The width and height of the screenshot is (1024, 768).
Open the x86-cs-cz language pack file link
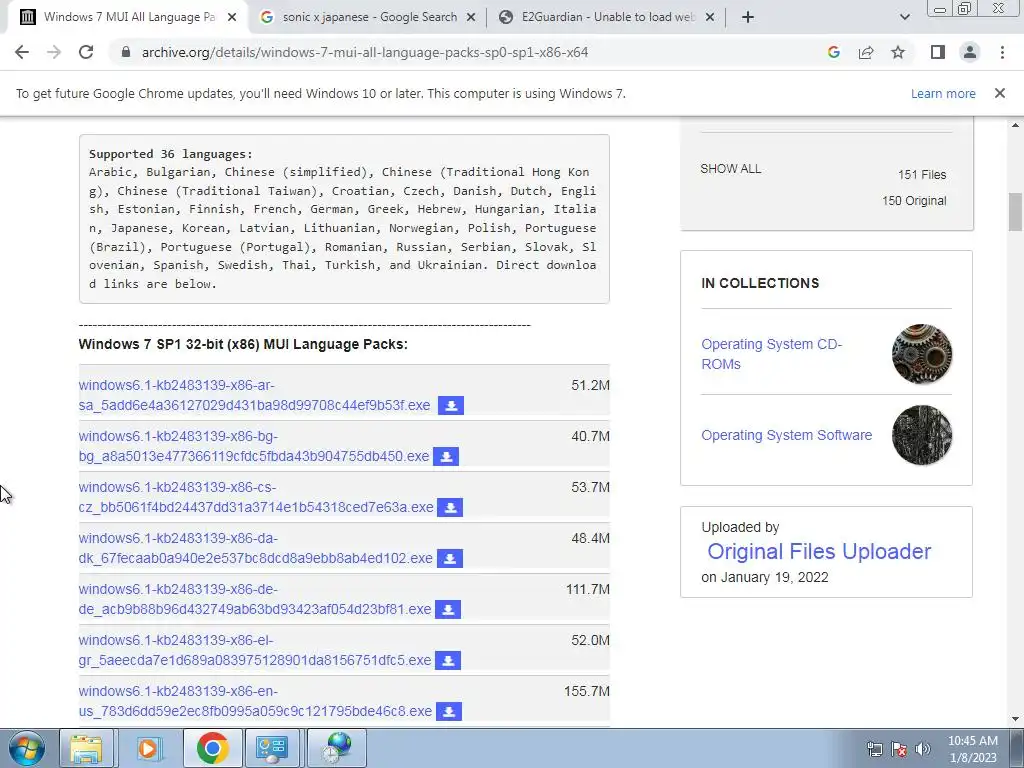click(255, 497)
